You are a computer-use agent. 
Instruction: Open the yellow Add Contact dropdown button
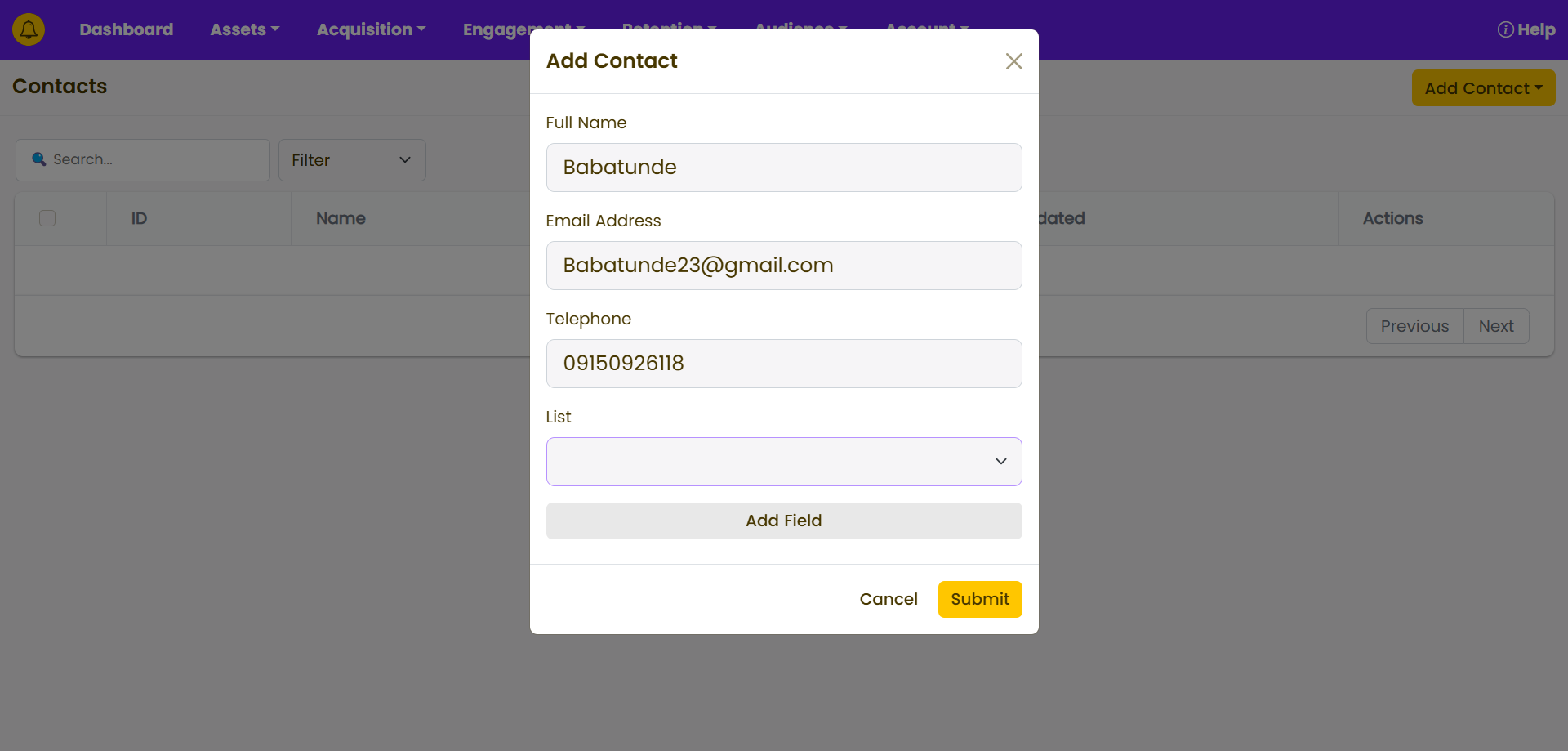tap(1482, 88)
